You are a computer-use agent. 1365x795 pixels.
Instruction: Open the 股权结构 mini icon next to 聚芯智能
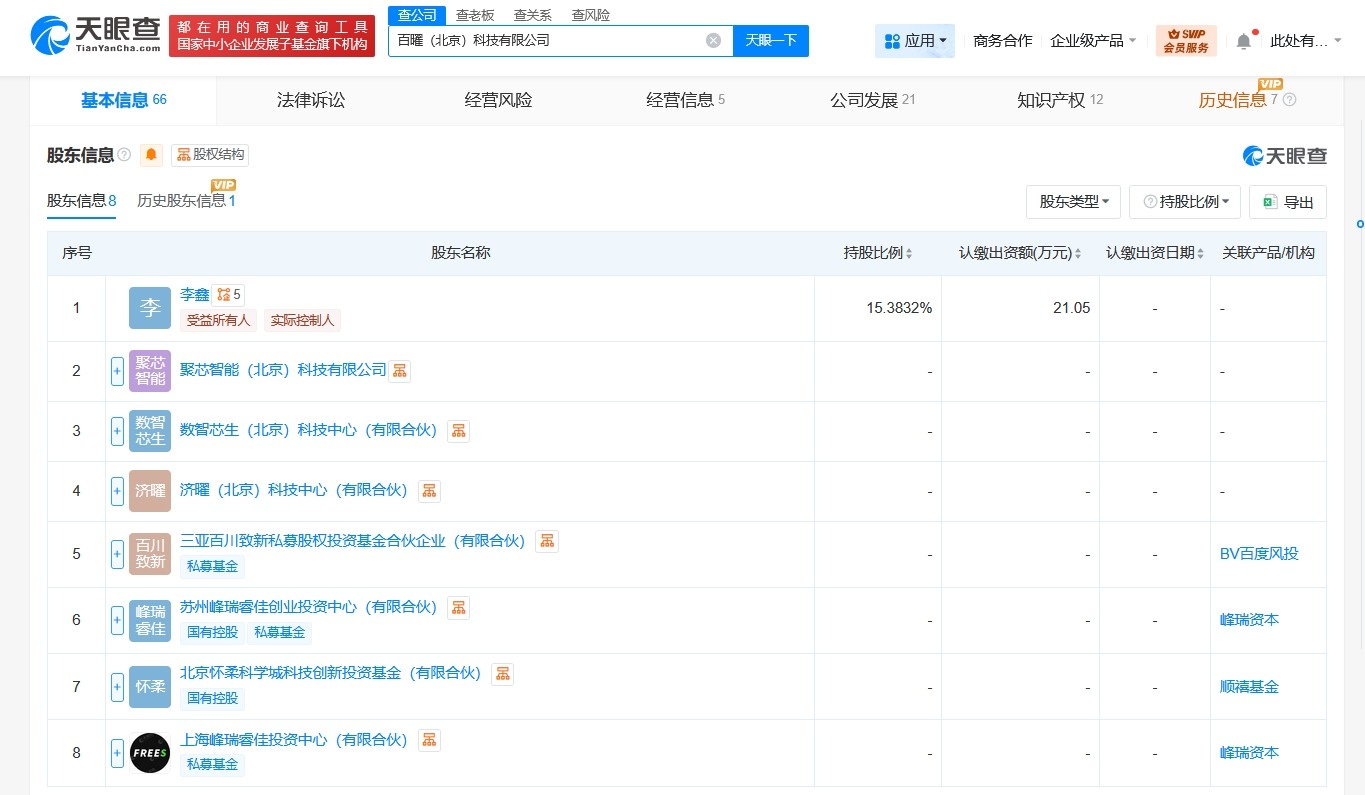tap(399, 370)
